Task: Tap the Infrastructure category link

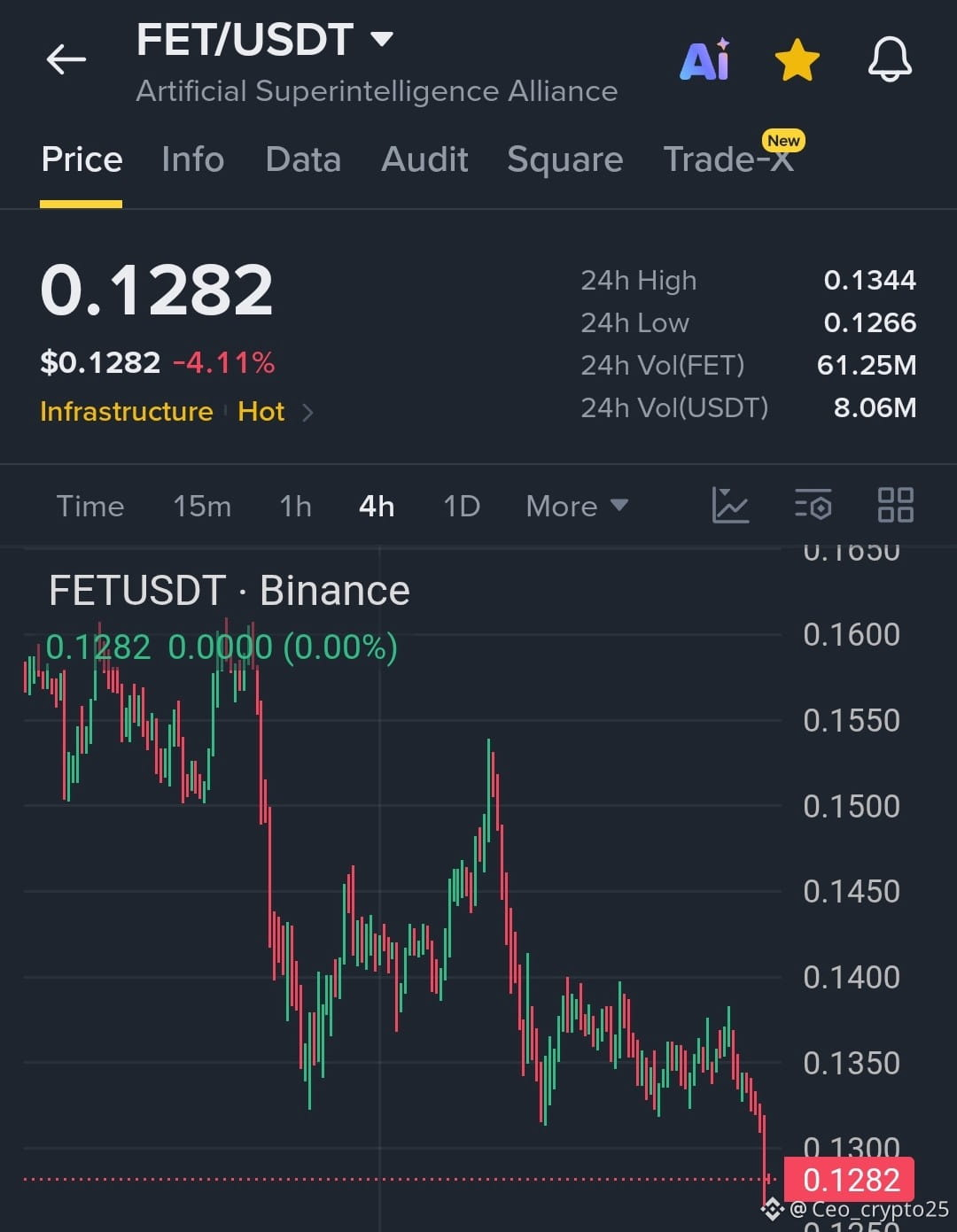Action: 126,412
